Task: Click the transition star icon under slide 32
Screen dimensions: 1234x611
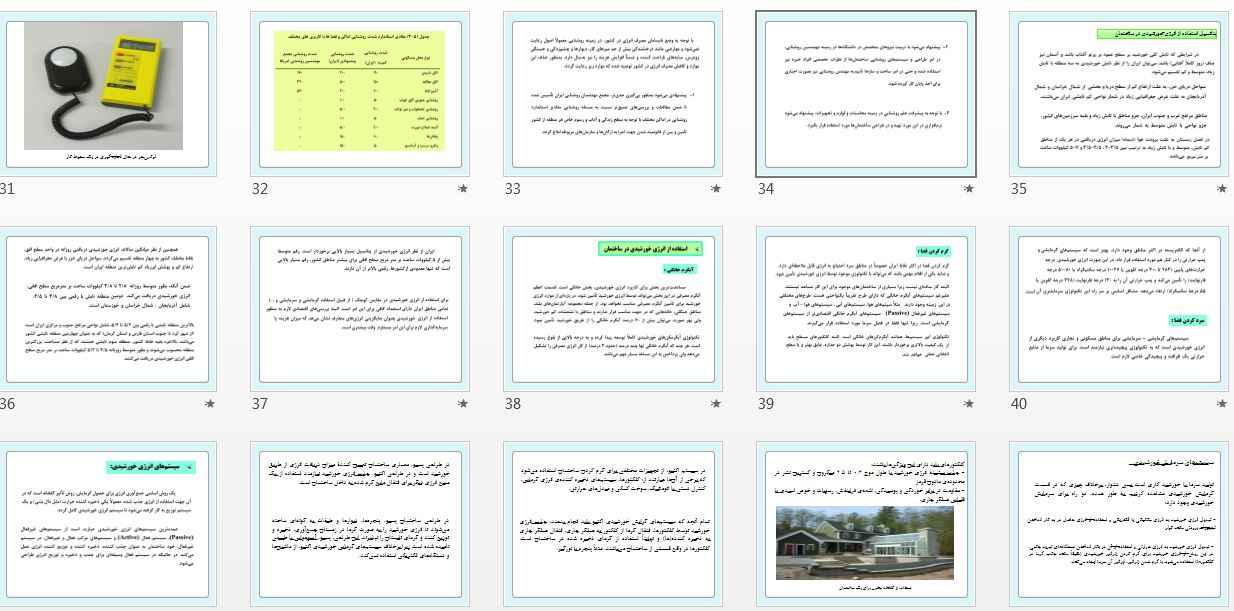Action: (462, 188)
